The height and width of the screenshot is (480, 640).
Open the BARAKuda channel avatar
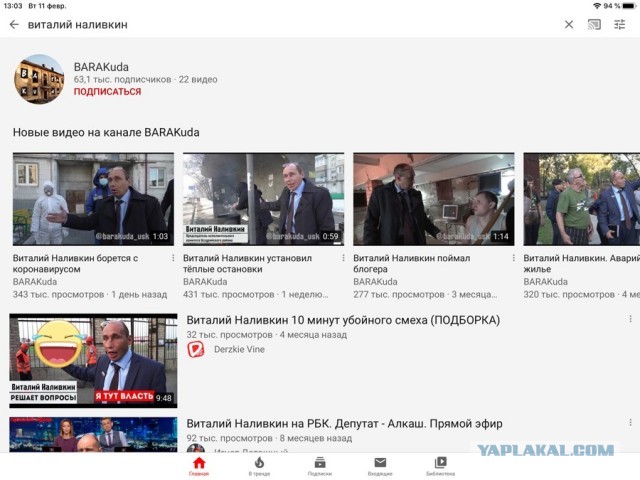[x=39, y=79]
